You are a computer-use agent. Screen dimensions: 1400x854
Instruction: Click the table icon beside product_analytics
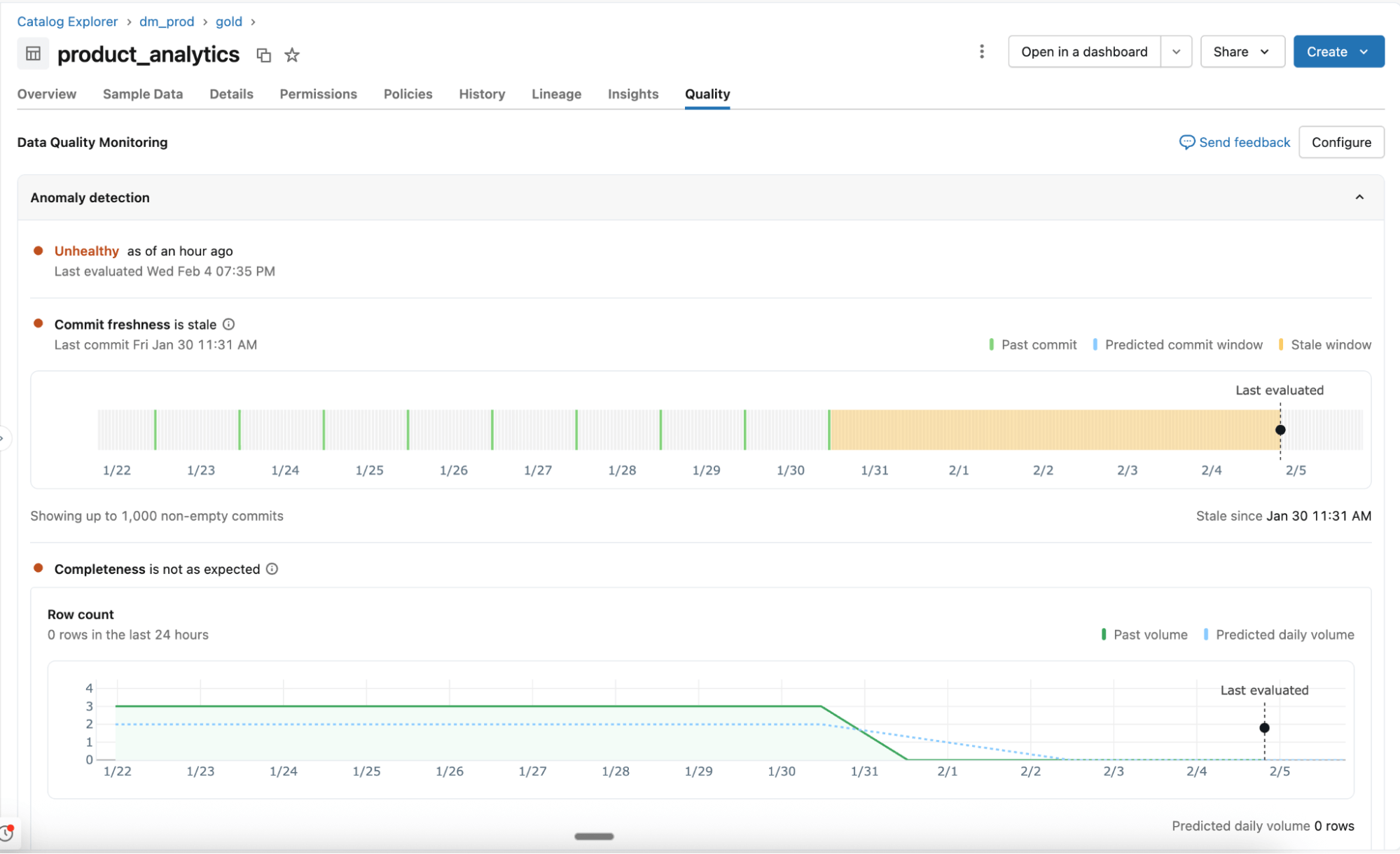33,54
